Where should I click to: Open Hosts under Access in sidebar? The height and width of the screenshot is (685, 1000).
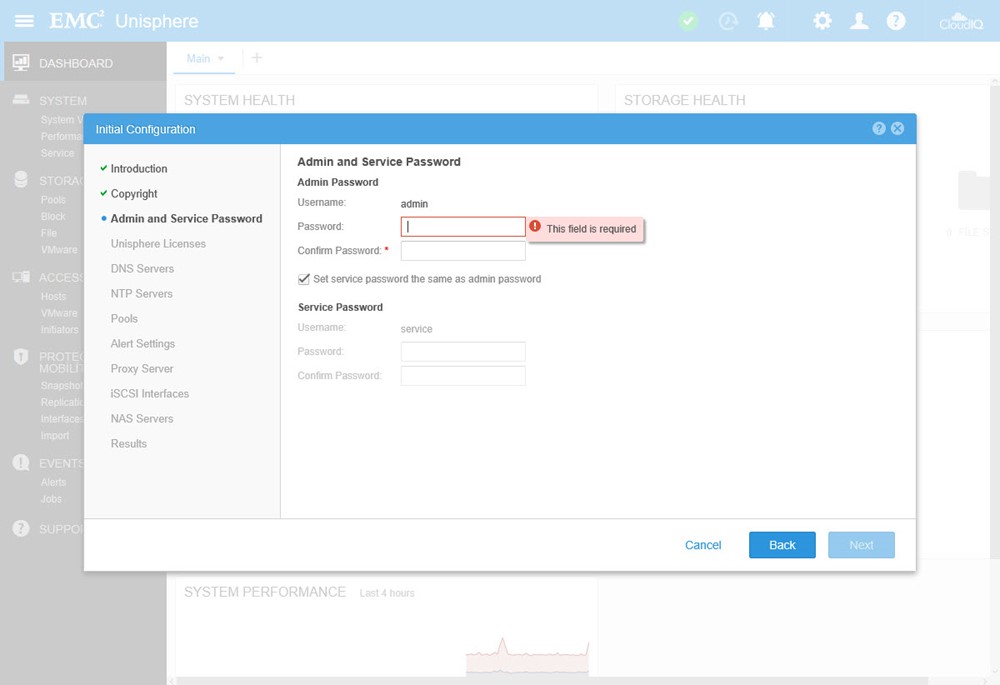pyautogui.click(x=54, y=296)
